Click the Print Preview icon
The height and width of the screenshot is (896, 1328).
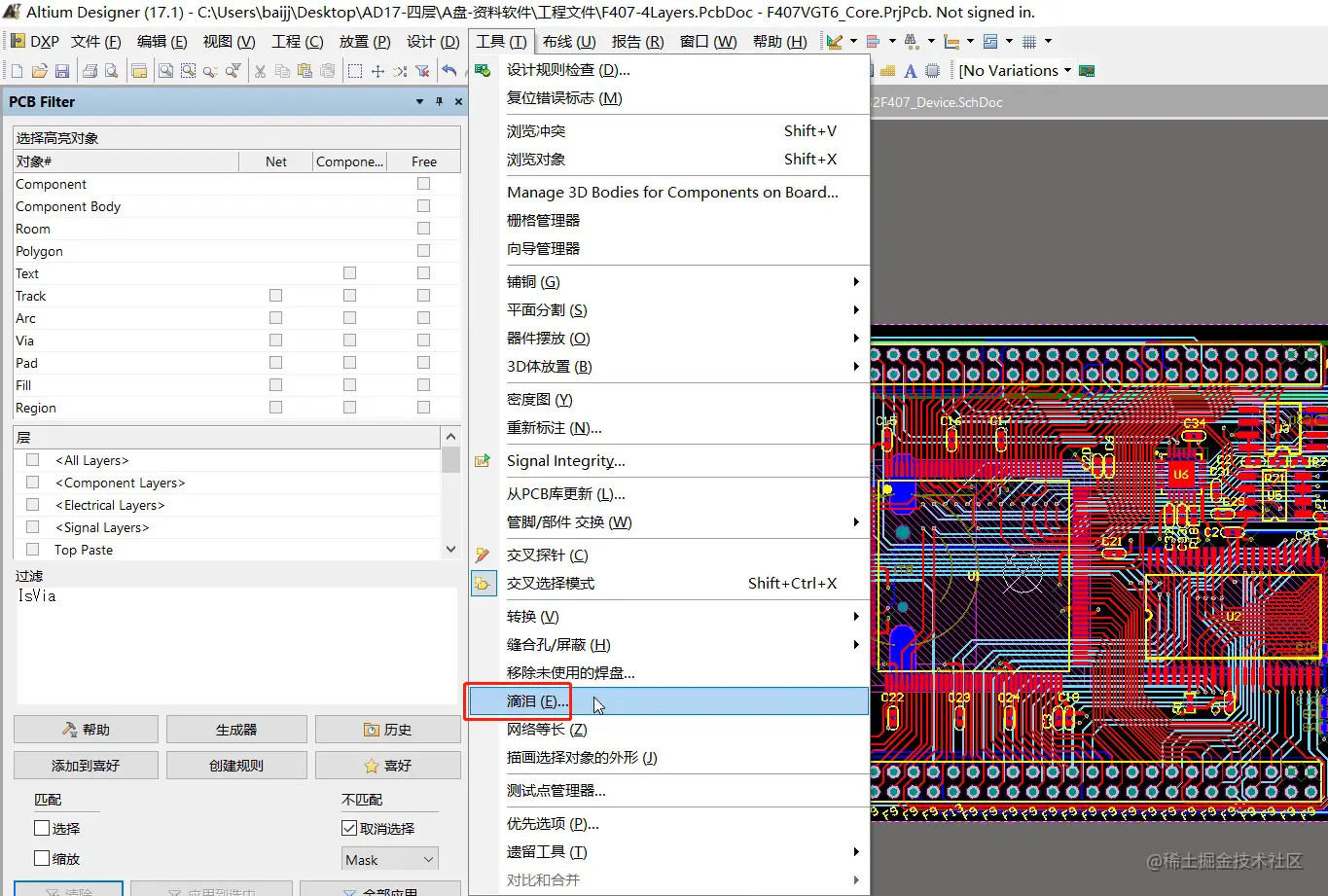click(111, 71)
